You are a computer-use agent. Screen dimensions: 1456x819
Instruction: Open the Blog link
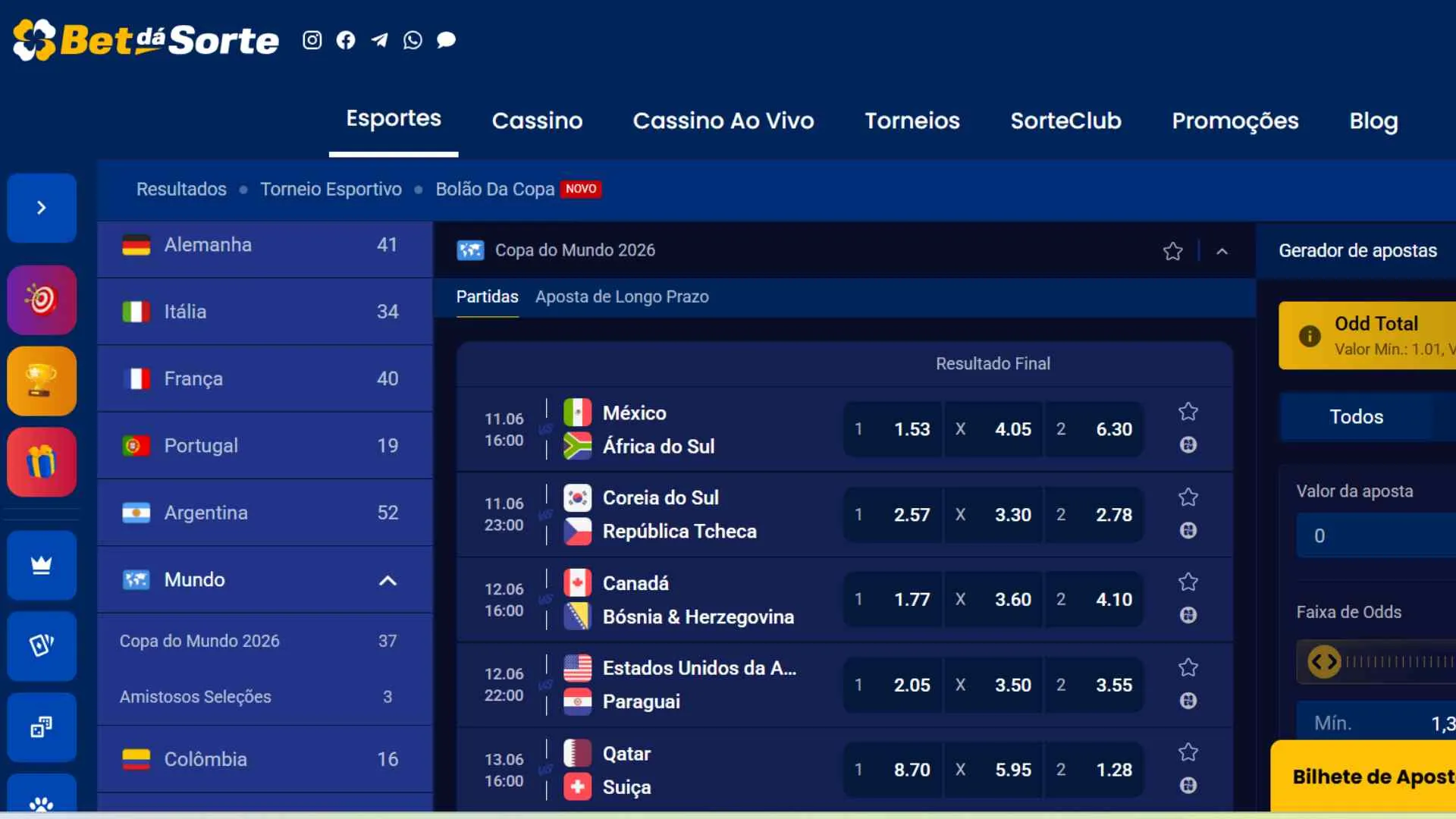click(1373, 121)
